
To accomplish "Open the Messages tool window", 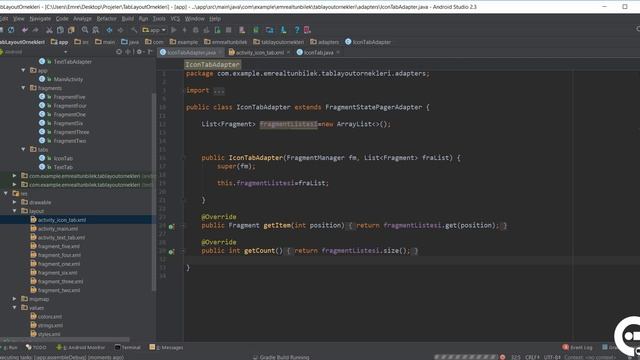I will pyautogui.click(x=167, y=347).
